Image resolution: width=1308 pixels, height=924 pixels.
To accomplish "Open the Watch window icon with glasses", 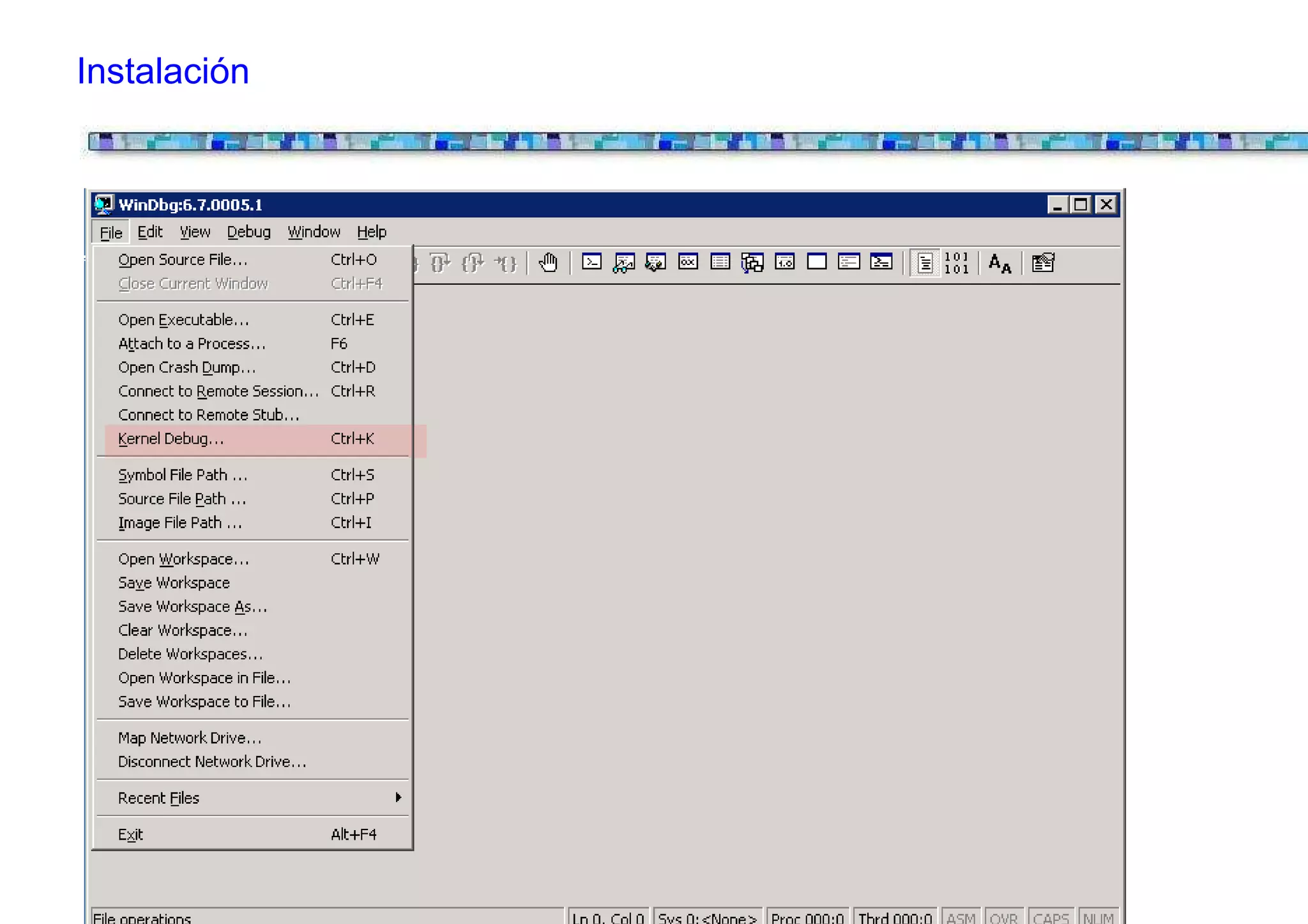I will click(x=623, y=262).
